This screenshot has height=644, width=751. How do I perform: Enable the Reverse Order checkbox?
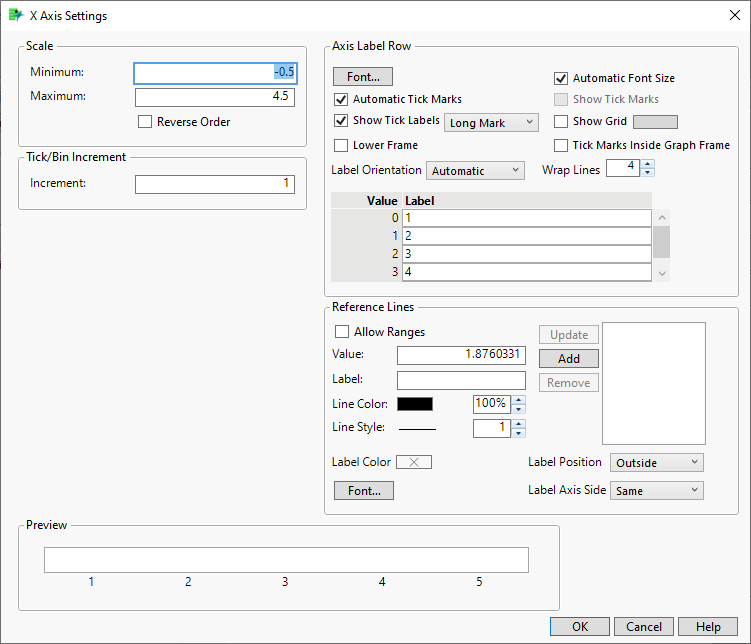[147, 122]
